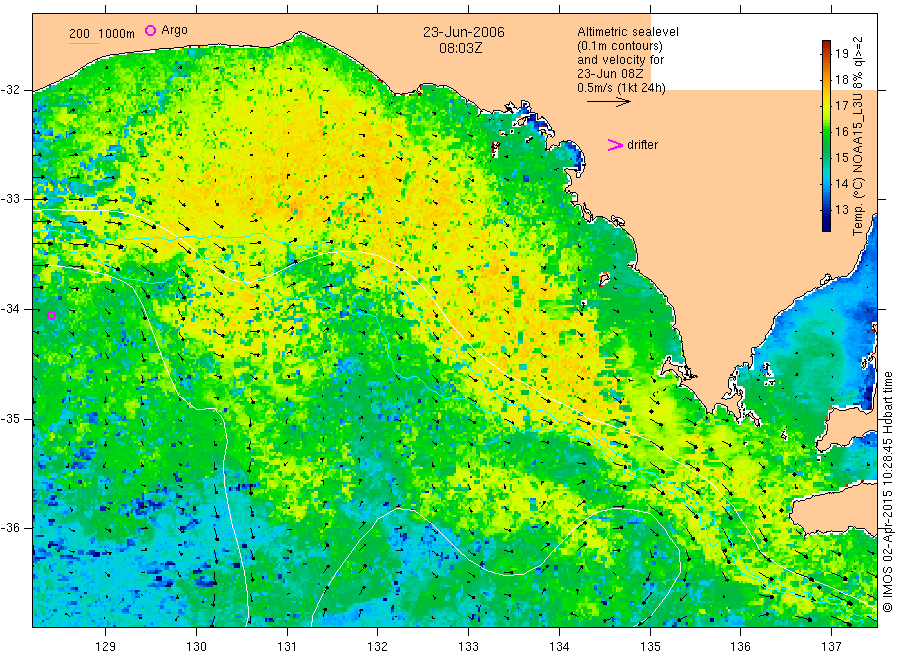The image size is (900, 660).
Task: Click the IMOS copyright timestamp text
Action: [887, 492]
